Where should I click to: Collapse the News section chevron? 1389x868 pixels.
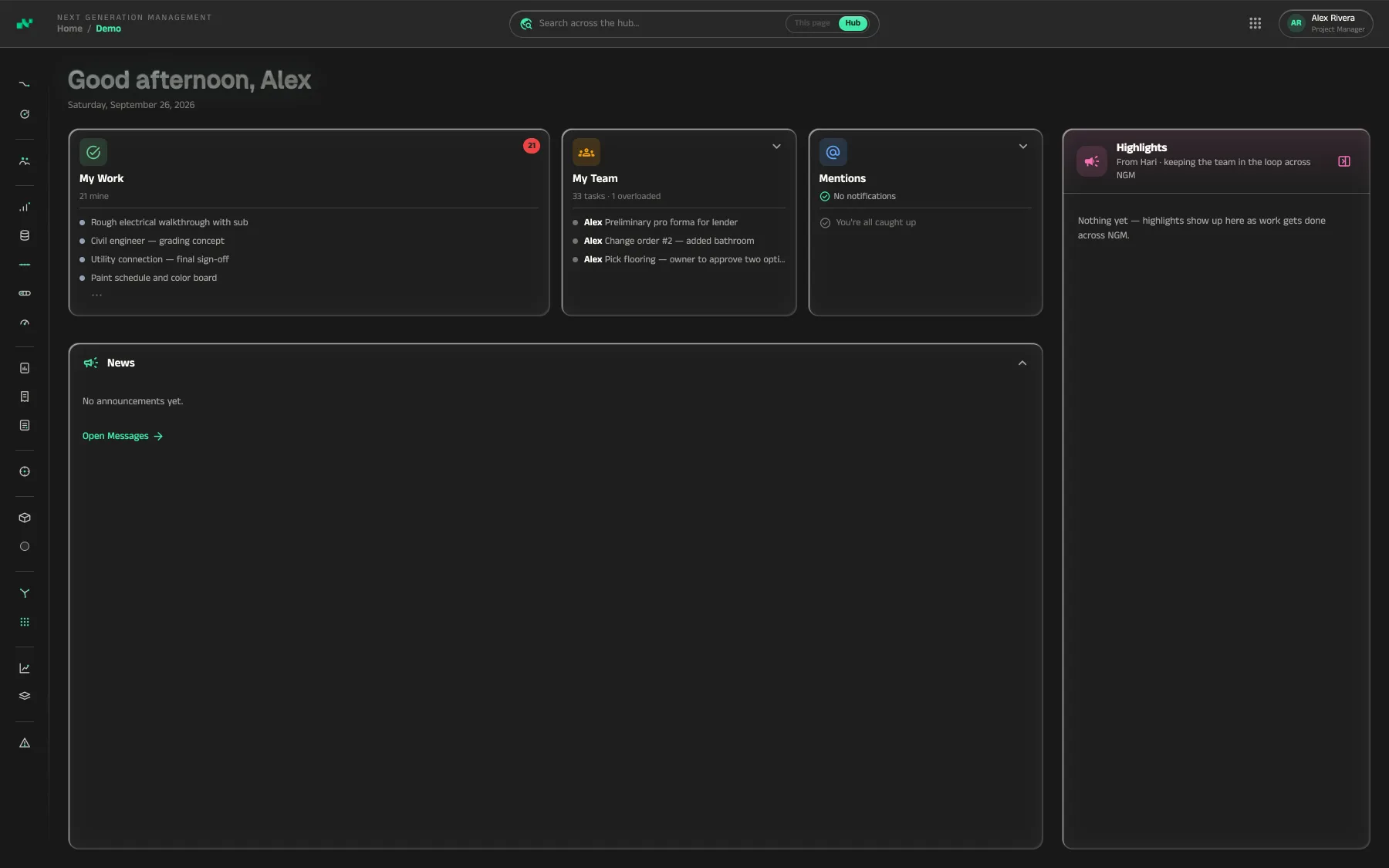tap(1022, 363)
